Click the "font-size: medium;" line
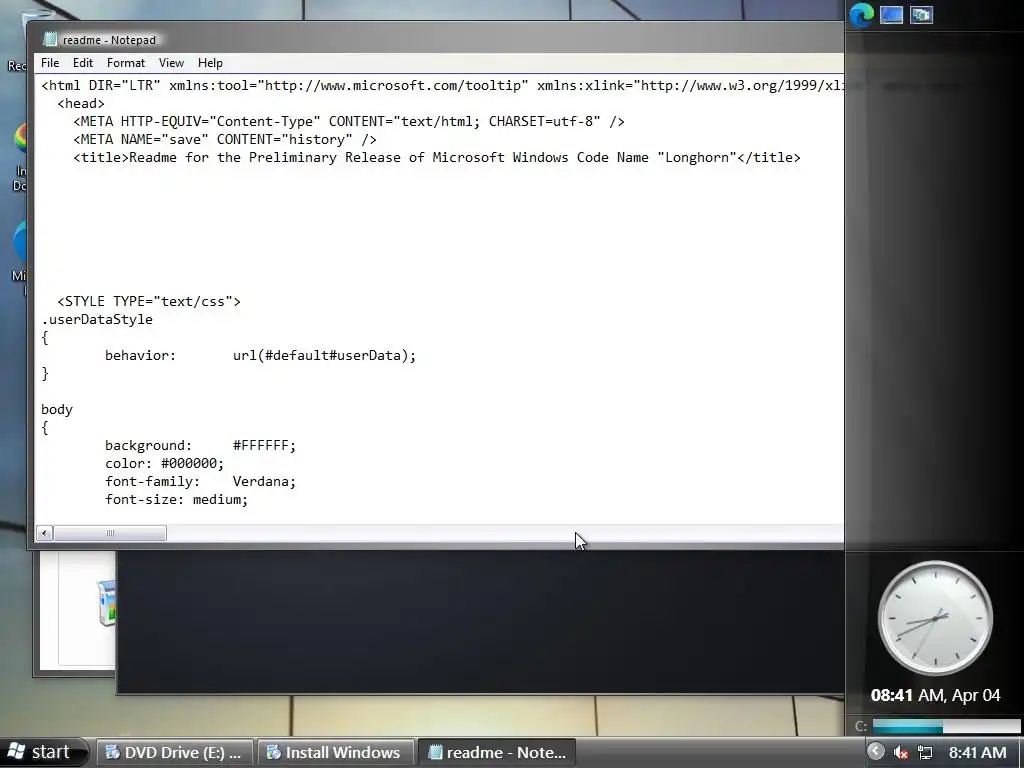 [176, 500]
